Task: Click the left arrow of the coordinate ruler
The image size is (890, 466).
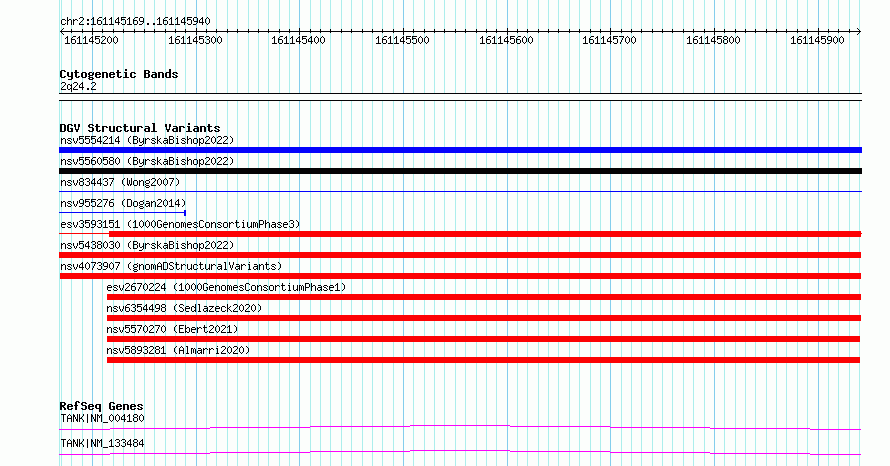Action: [x=62, y=32]
